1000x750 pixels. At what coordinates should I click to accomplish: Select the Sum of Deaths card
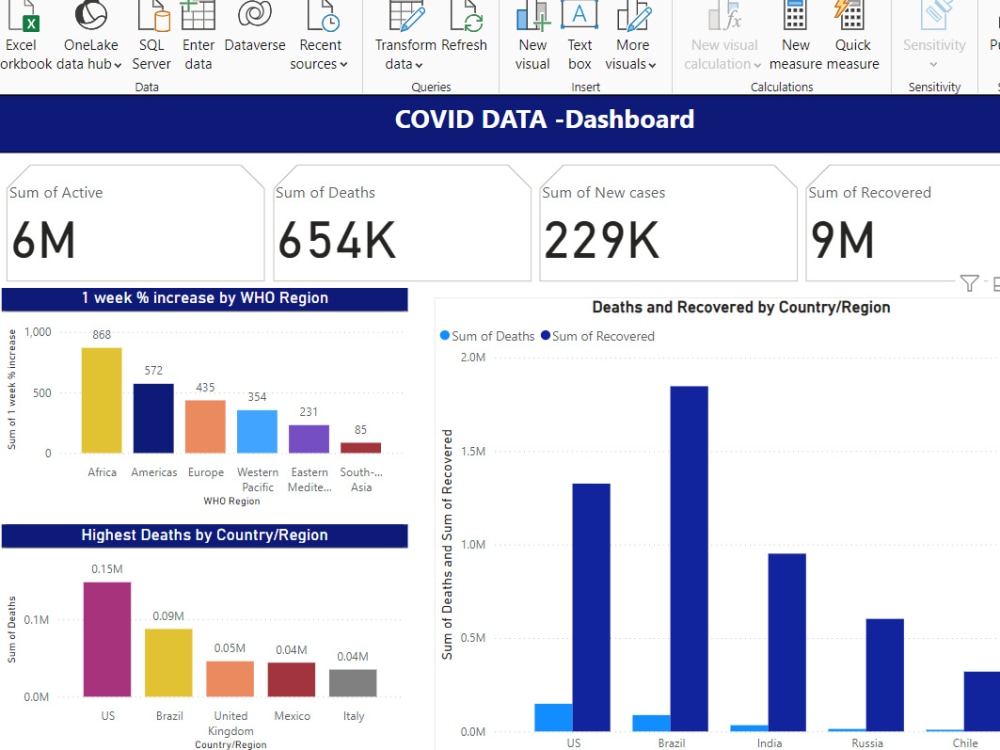click(402, 223)
